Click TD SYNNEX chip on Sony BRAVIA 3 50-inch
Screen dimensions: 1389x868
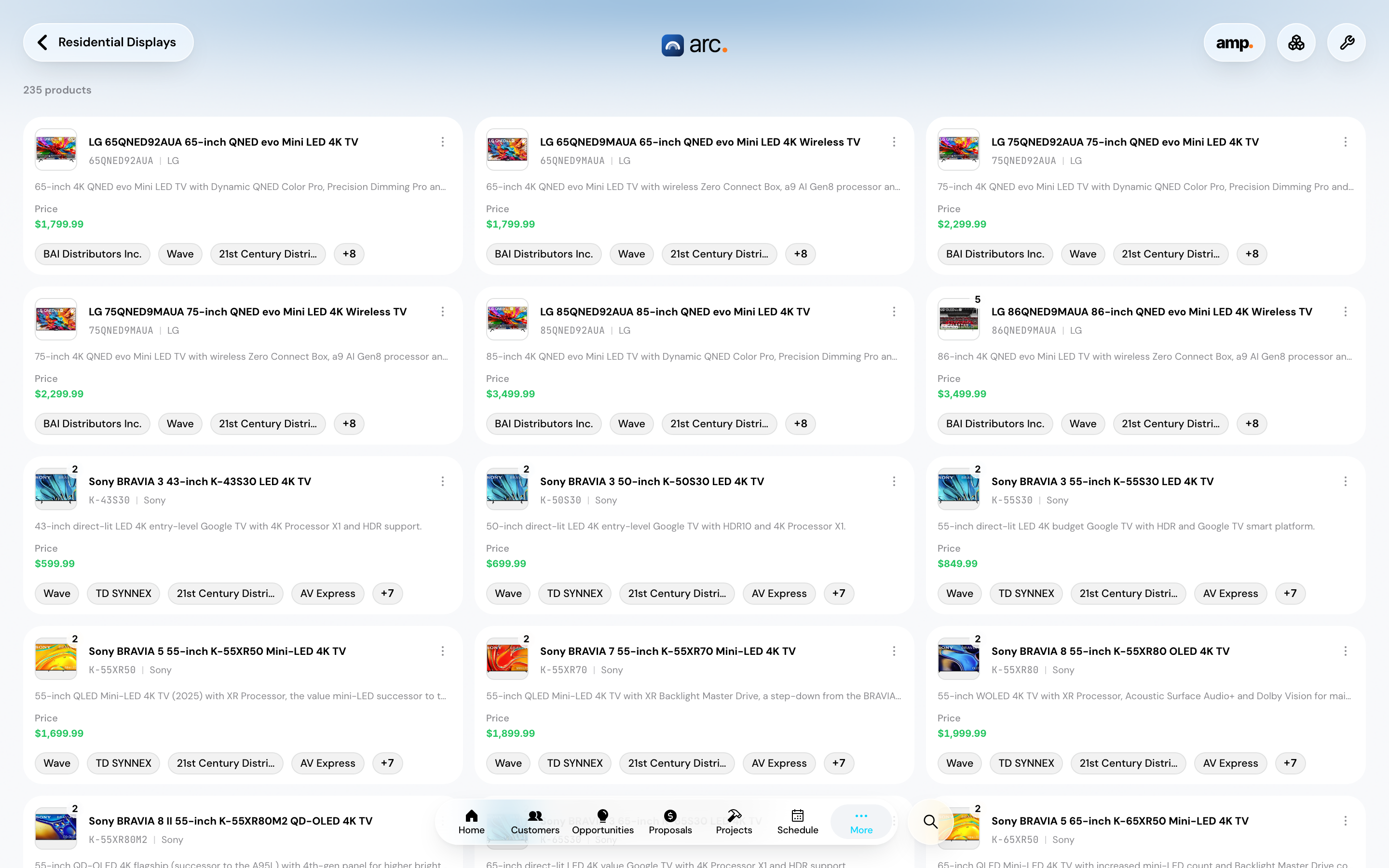pos(574,594)
